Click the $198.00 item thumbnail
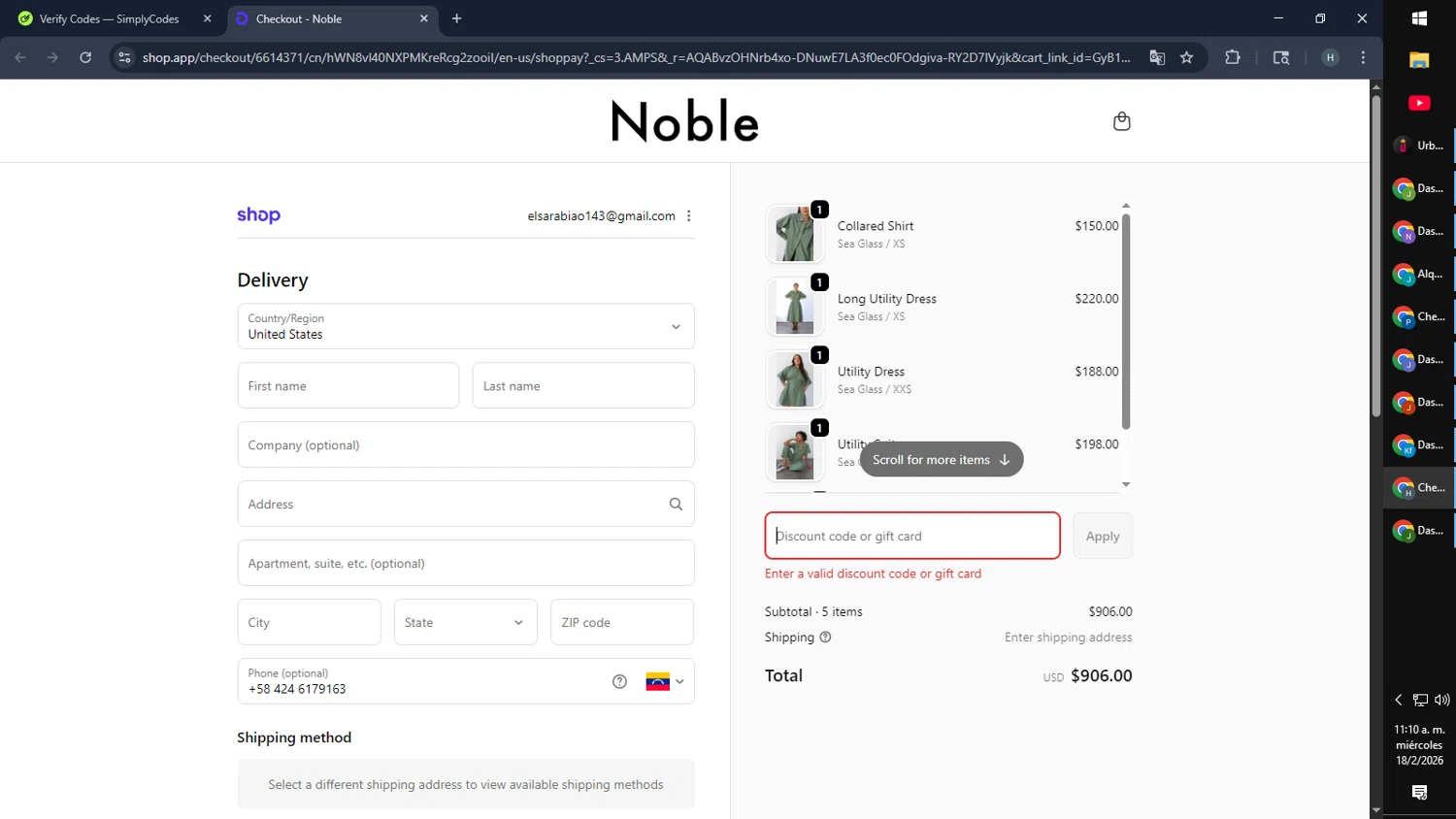The image size is (1456, 819). (x=794, y=452)
